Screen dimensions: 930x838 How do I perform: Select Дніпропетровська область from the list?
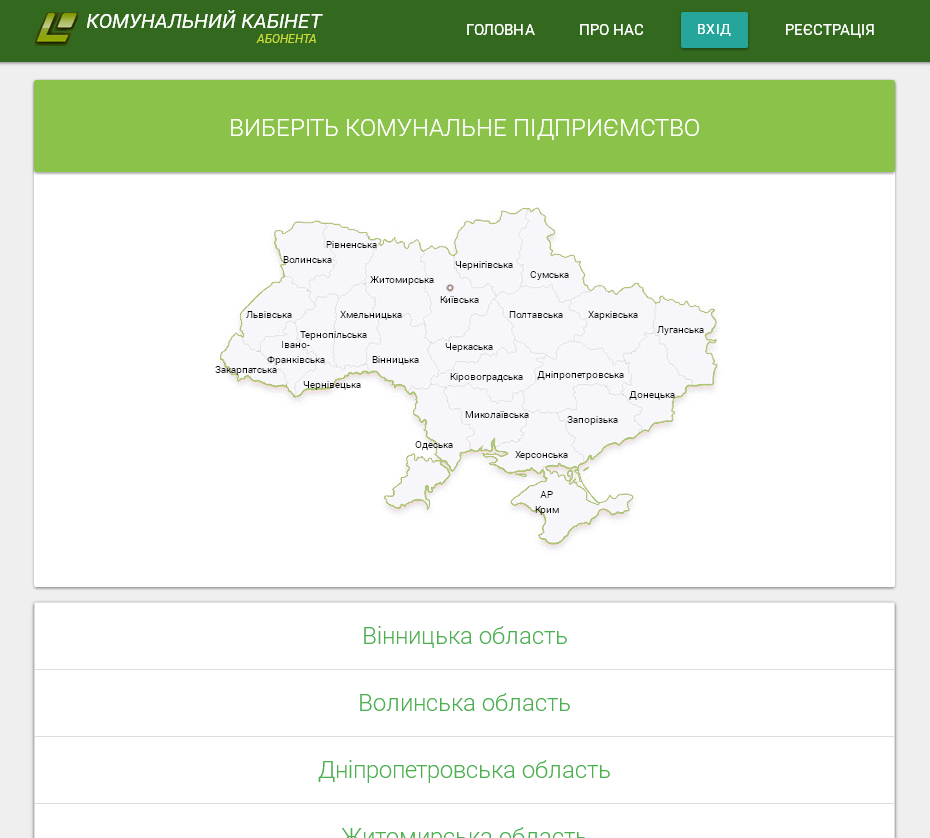click(464, 770)
